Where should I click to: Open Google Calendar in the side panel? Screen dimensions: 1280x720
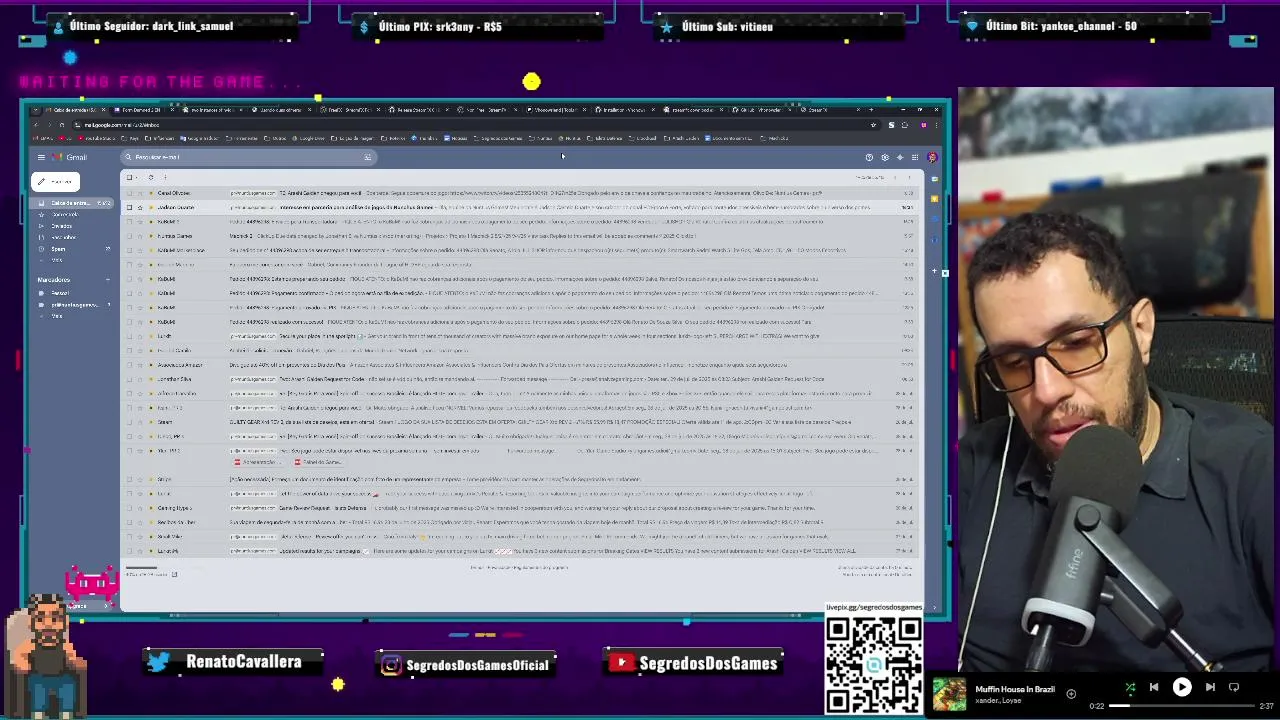934,180
